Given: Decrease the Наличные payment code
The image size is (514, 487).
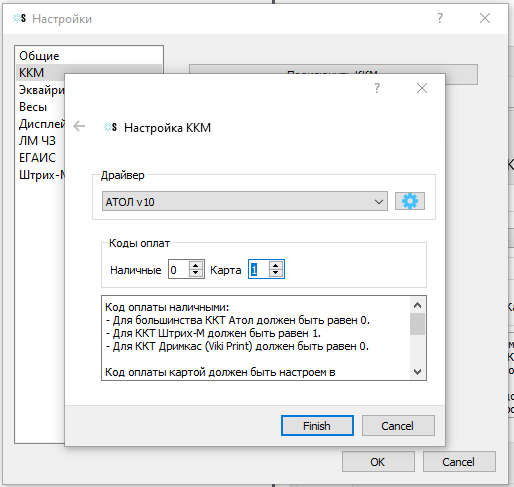Looking at the screenshot, I should pyautogui.click(x=196, y=273).
